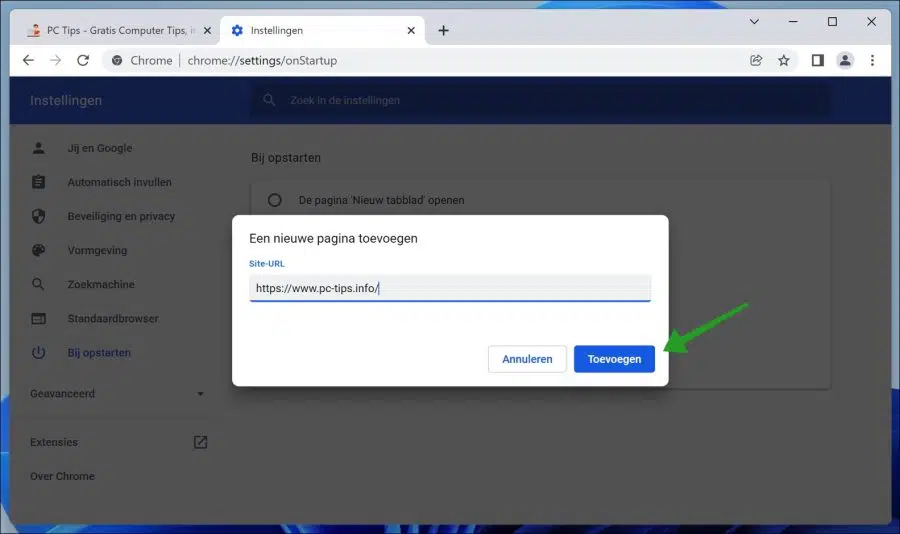
Task: Click the shield icon beside Beveiliging en privacy
Action: 38,216
